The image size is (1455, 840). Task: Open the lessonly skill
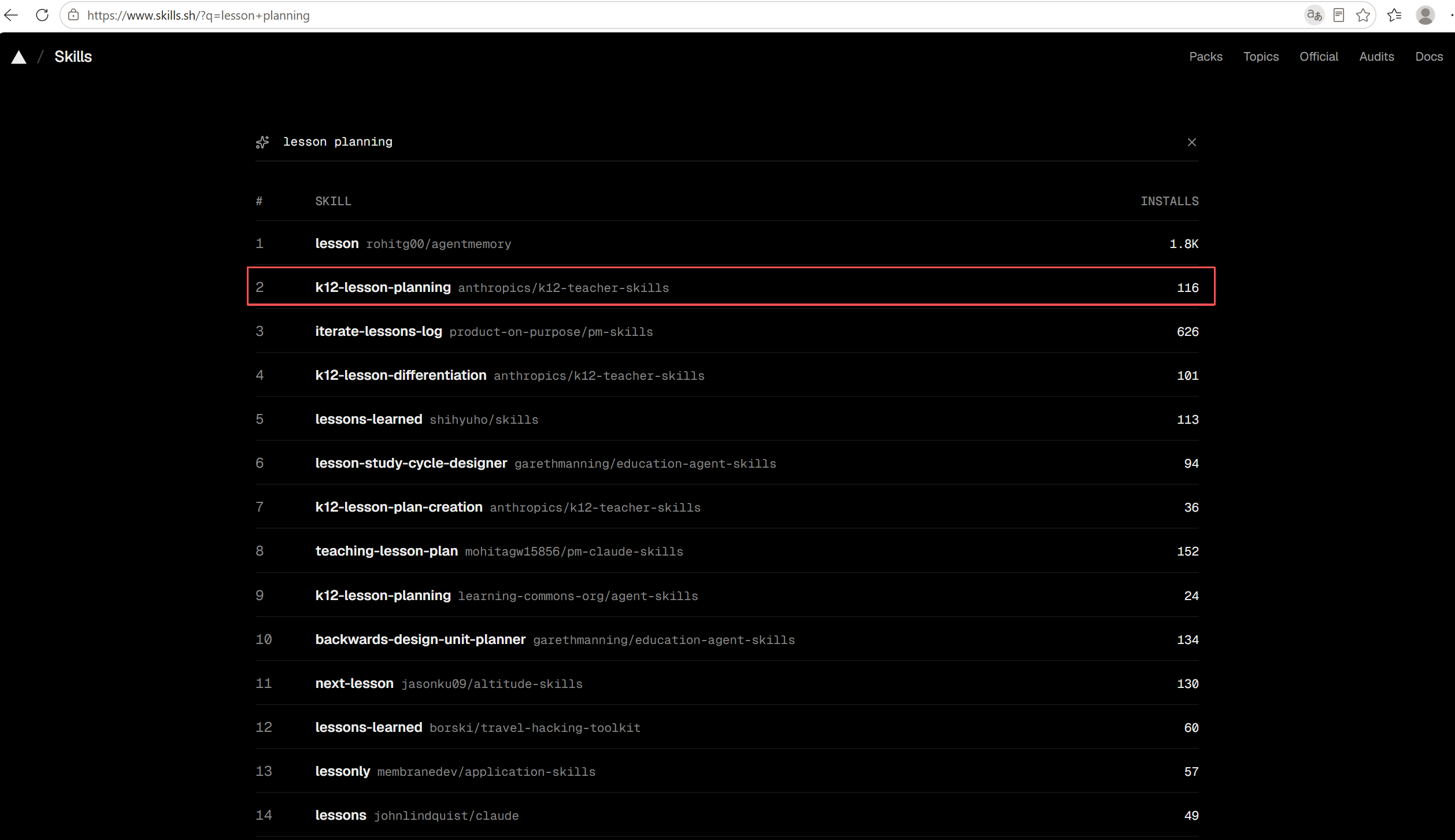727,771
